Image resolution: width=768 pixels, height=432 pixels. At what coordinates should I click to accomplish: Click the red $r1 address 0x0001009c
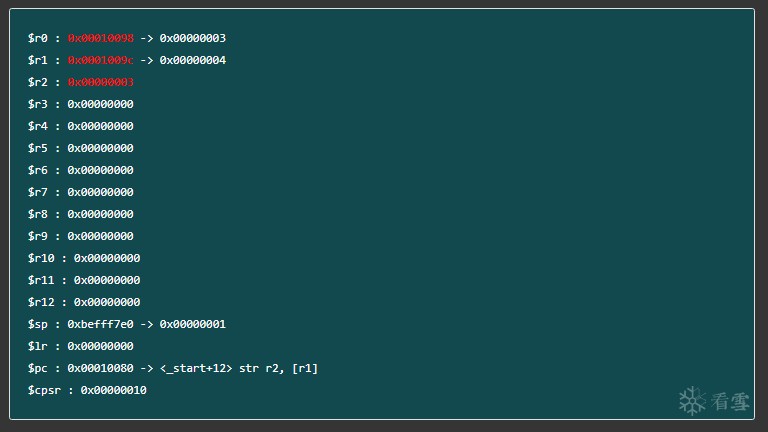[x=100, y=60]
